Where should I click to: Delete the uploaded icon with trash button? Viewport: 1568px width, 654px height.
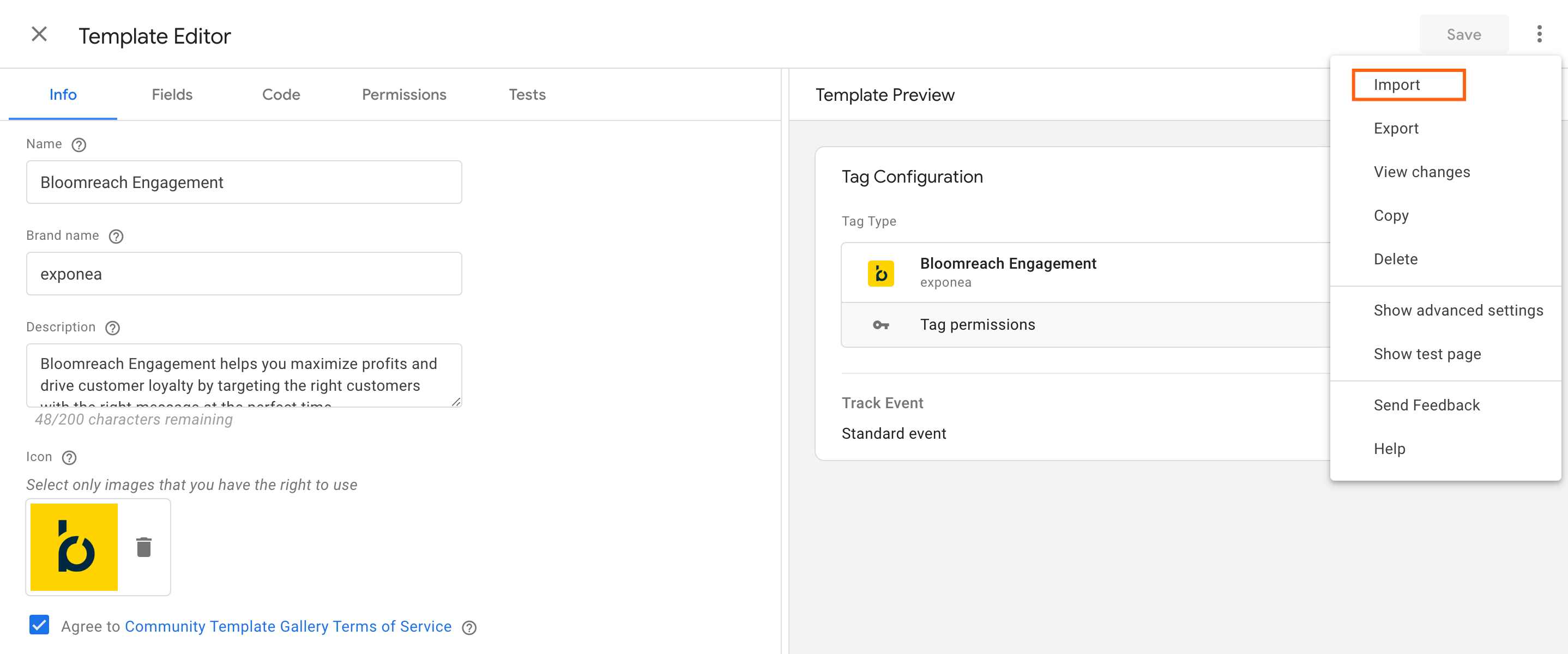pyautogui.click(x=143, y=547)
